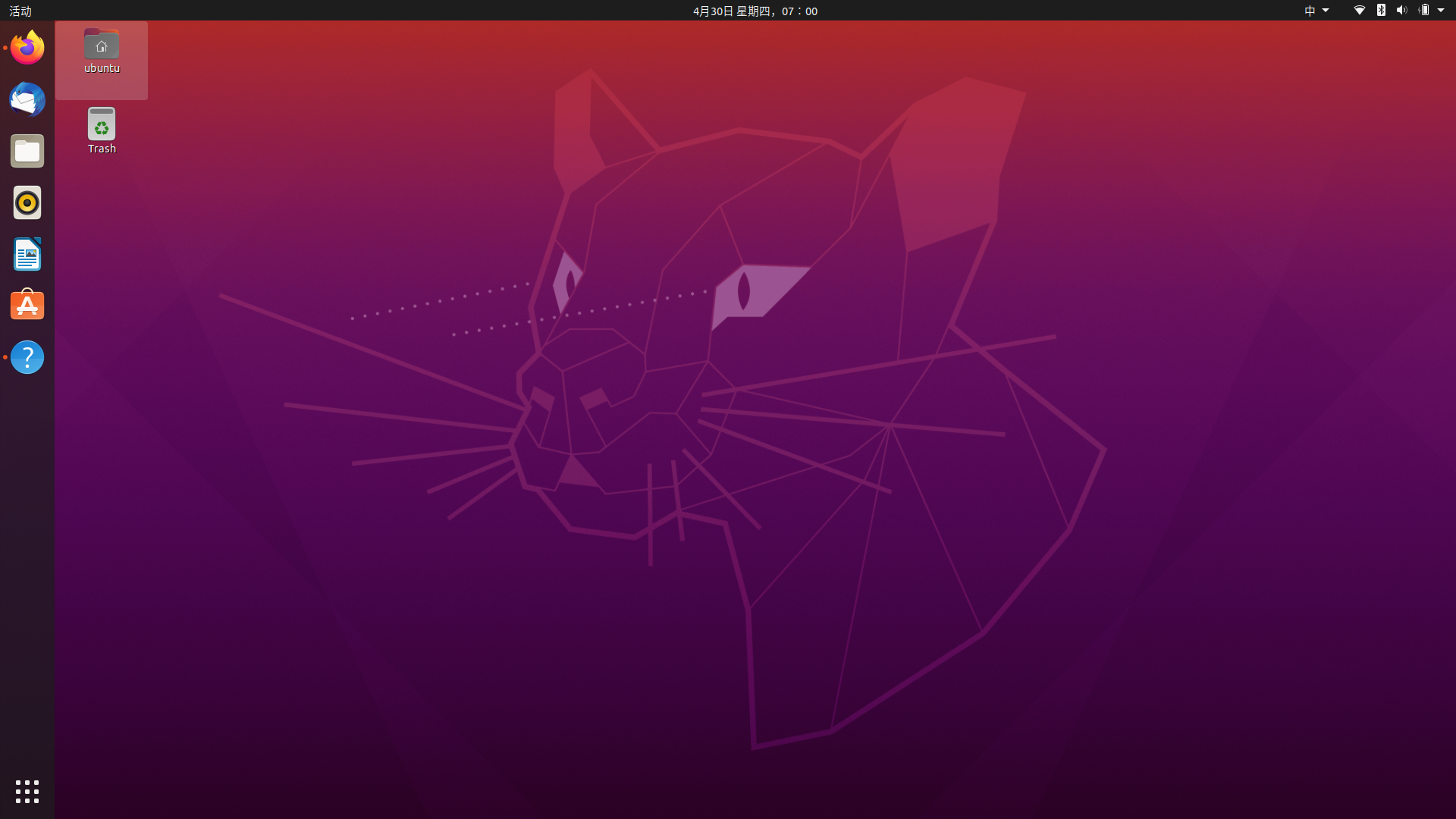1456x819 pixels.
Task: Click the battery indicator
Action: point(1424,11)
